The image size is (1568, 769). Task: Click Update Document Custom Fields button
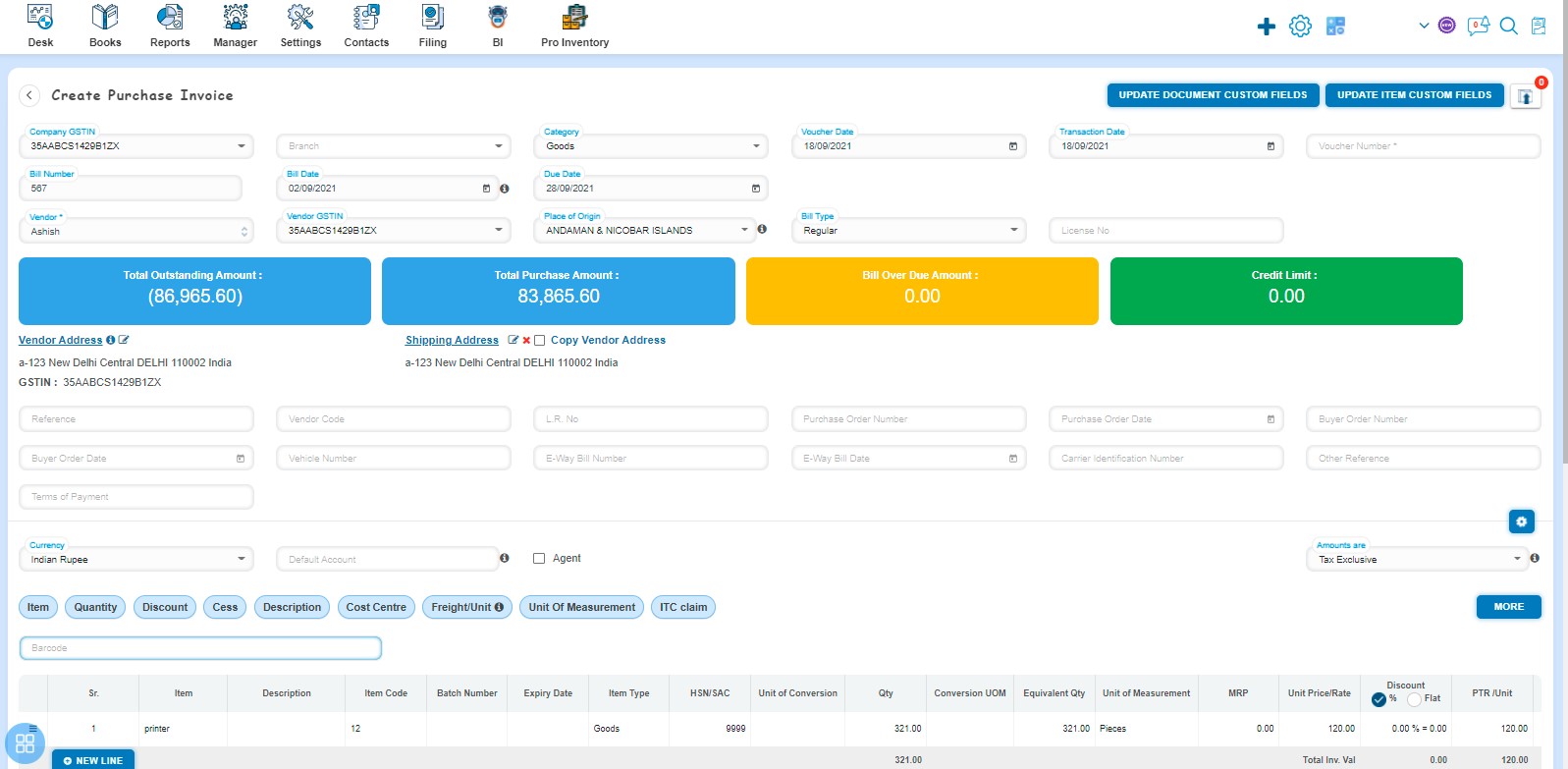[1213, 94]
